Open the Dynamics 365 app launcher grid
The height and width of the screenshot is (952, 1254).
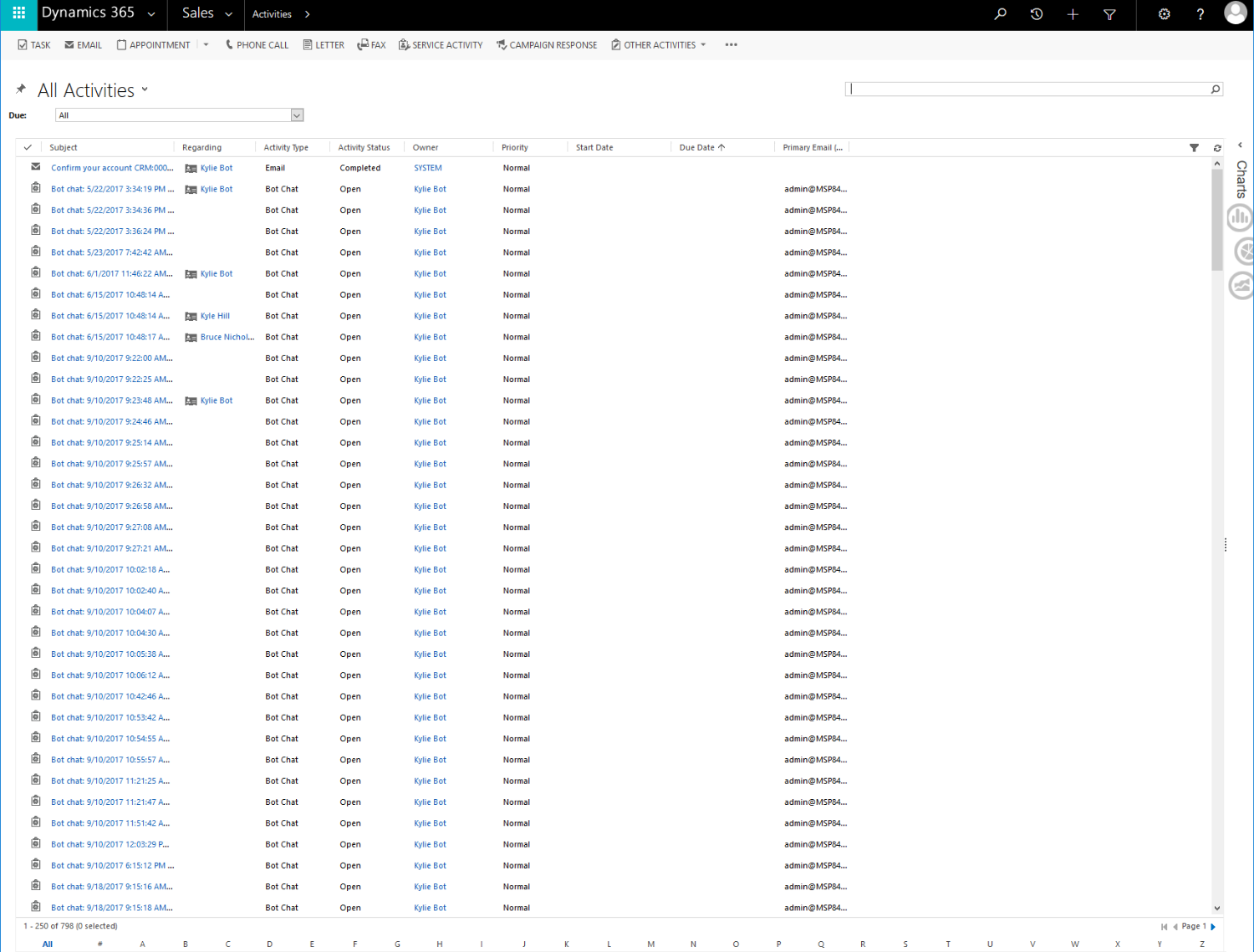click(x=18, y=13)
